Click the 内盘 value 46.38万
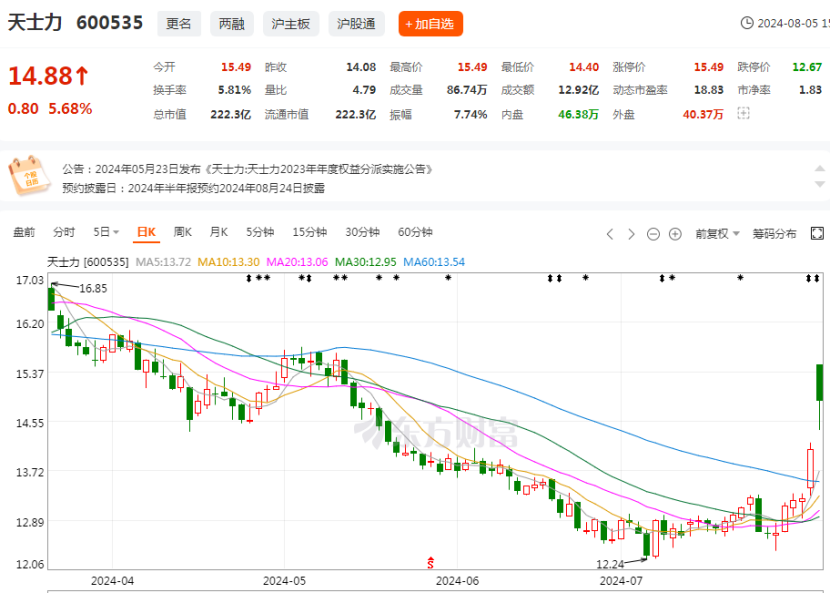 tap(578, 114)
